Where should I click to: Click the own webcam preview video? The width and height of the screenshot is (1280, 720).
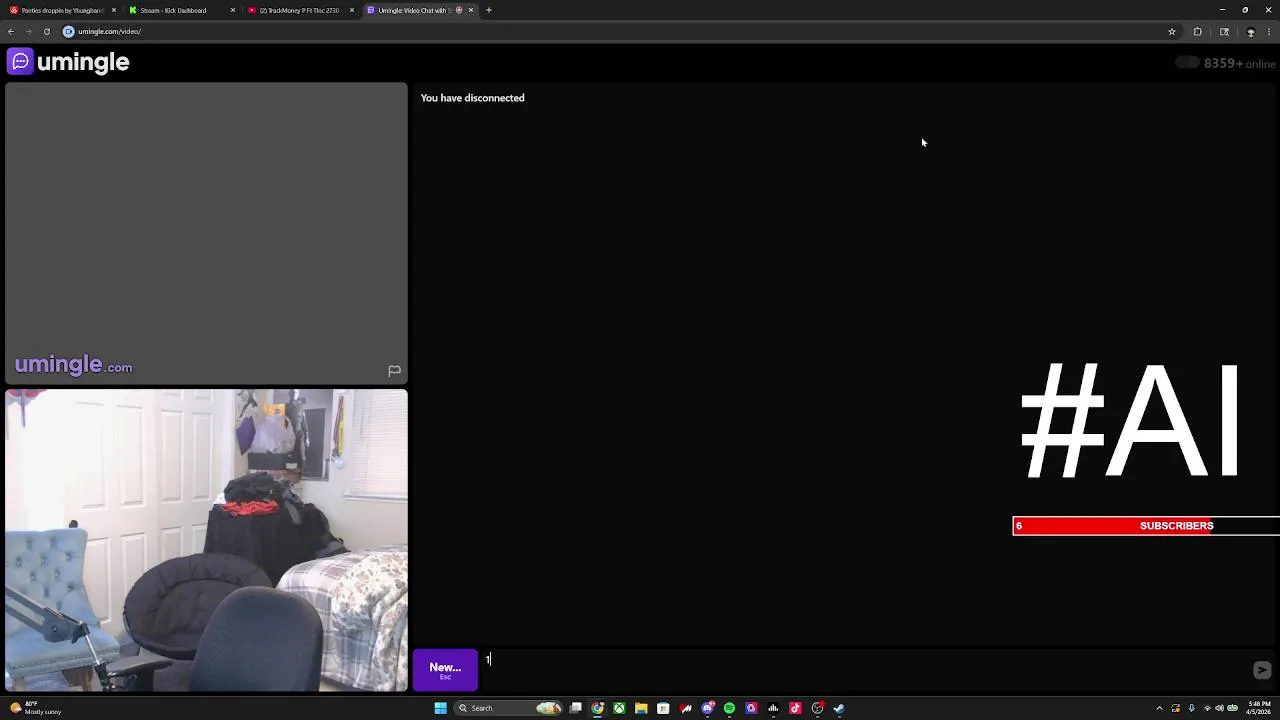206,540
